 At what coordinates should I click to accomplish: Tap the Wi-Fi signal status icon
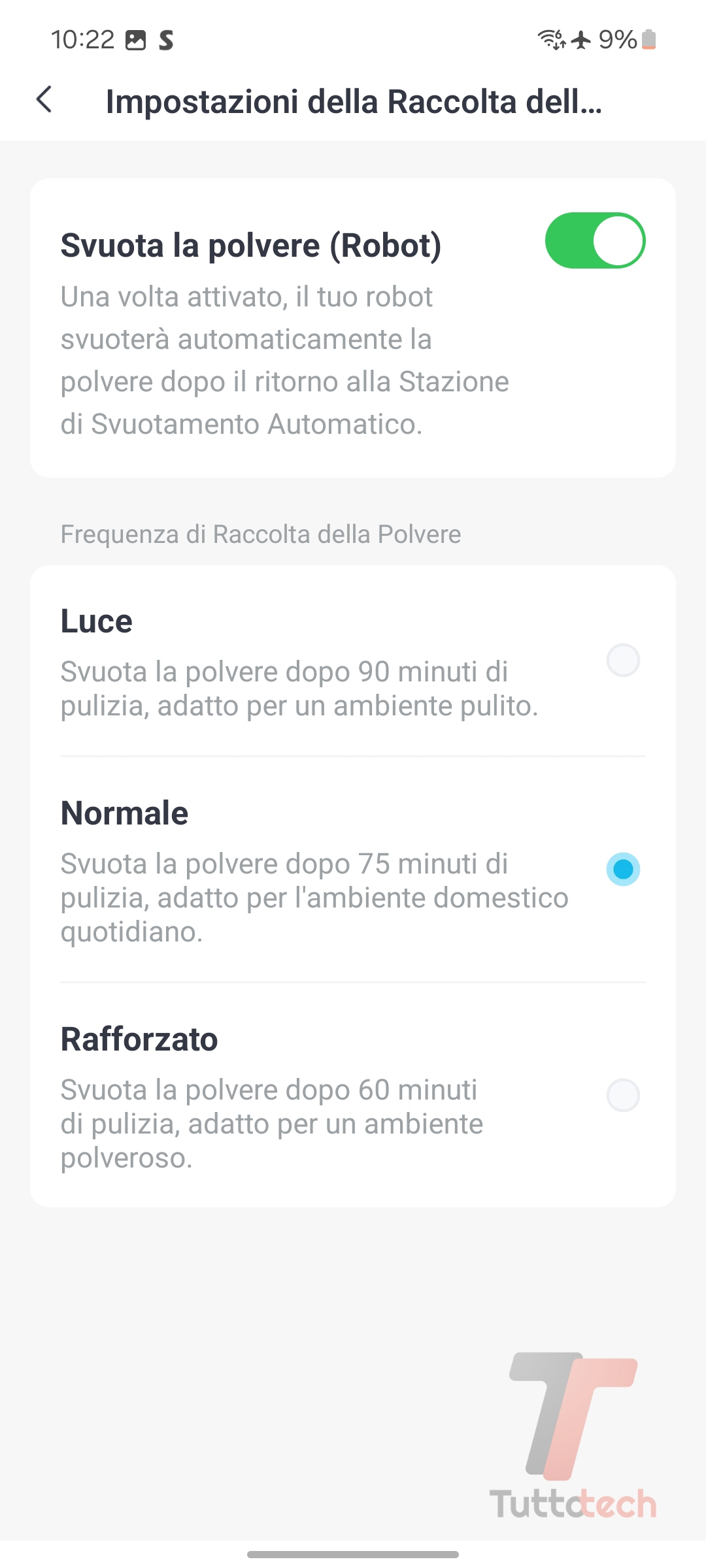[x=551, y=40]
